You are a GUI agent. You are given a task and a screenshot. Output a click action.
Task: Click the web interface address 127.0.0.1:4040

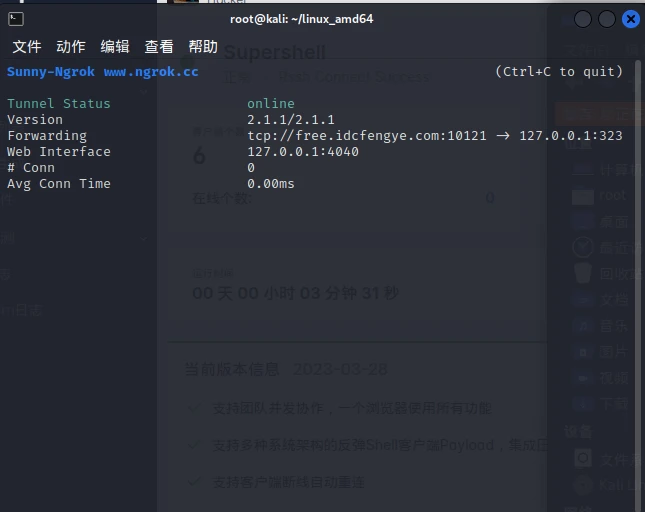(x=303, y=152)
